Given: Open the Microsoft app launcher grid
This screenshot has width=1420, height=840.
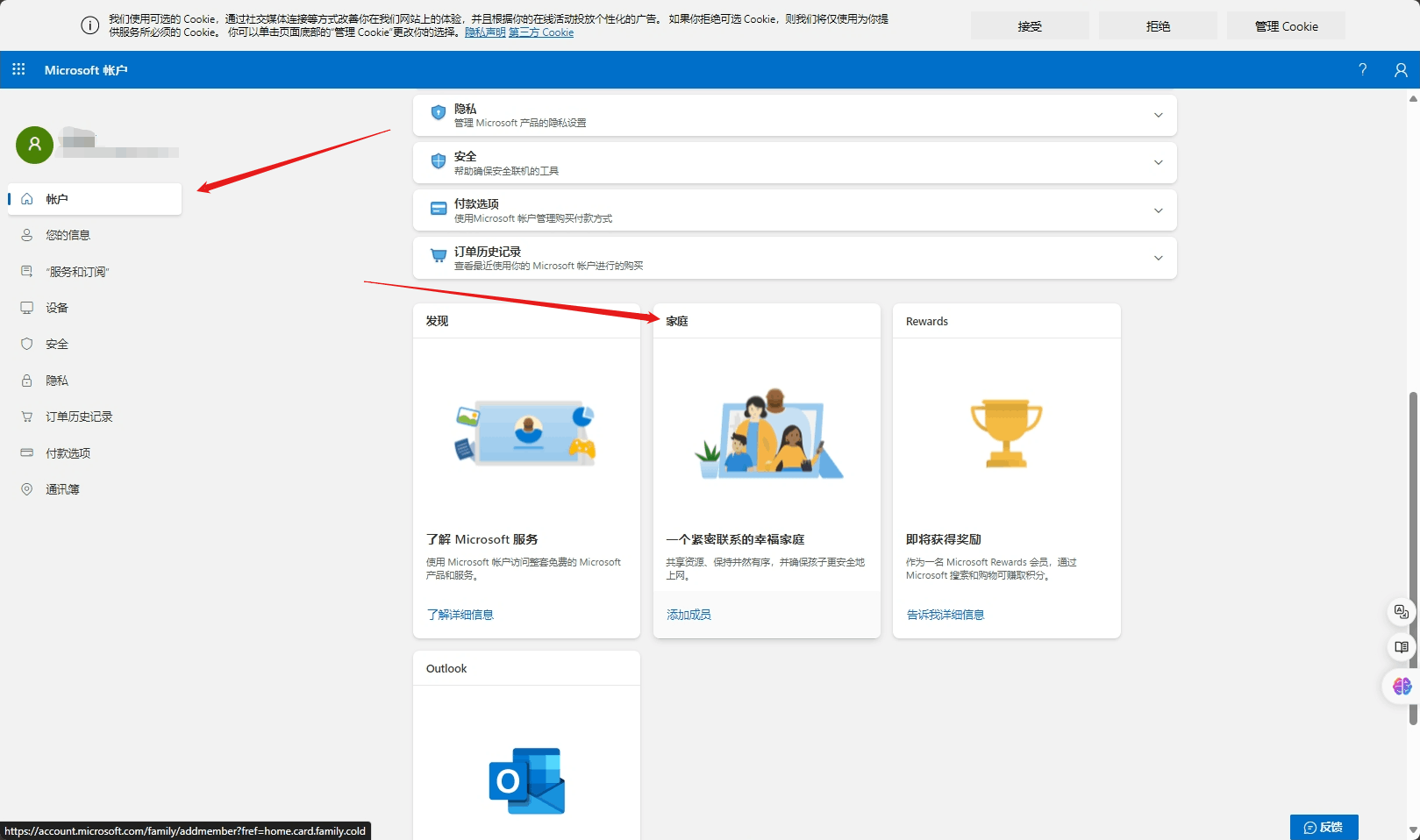Looking at the screenshot, I should tap(18, 69).
